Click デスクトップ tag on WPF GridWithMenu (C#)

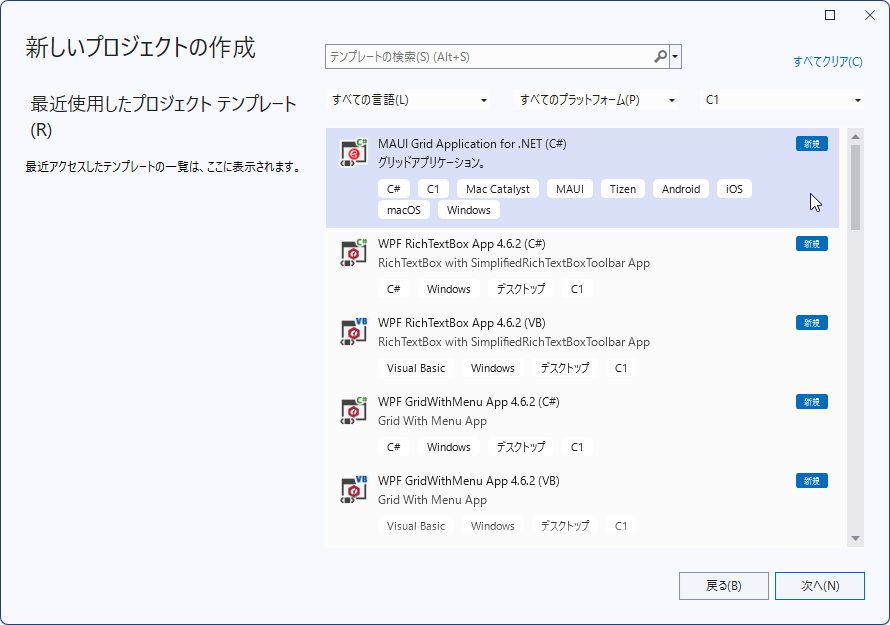pyautogui.click(x=521, y=447)
